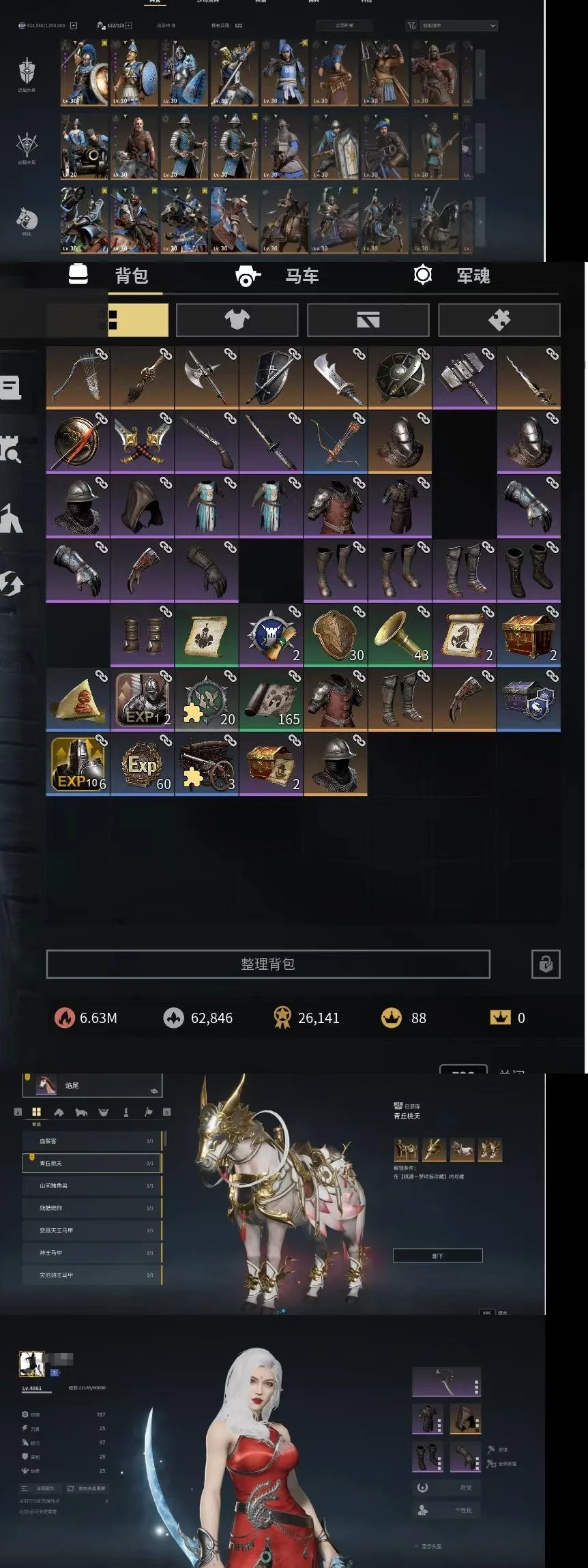Click the horse-head category icon in skin panel
Screen dimensions: 588x1568
59,1112
